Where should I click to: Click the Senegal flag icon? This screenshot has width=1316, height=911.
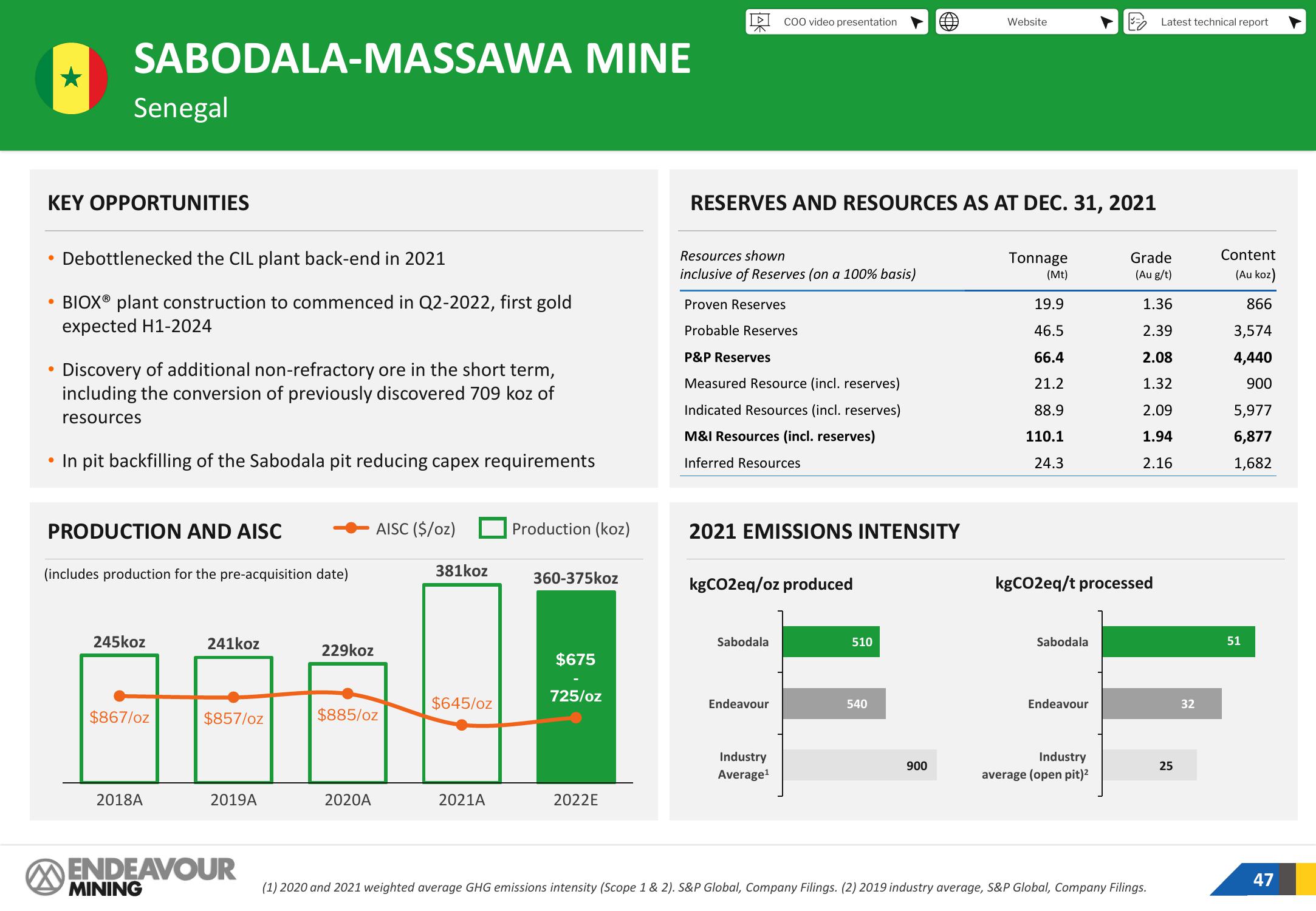pos(72,78)
